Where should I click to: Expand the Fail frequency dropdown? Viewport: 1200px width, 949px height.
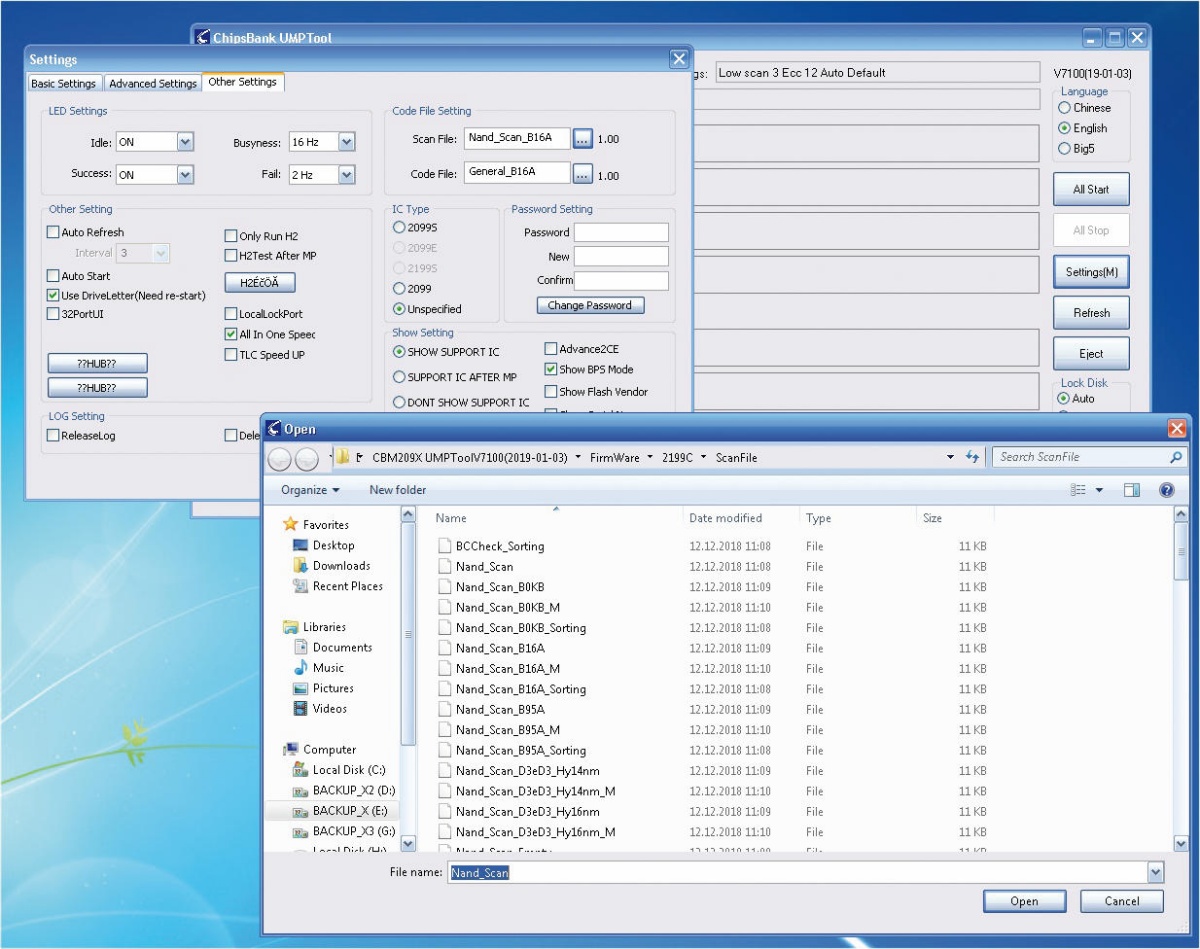point(347,174)
